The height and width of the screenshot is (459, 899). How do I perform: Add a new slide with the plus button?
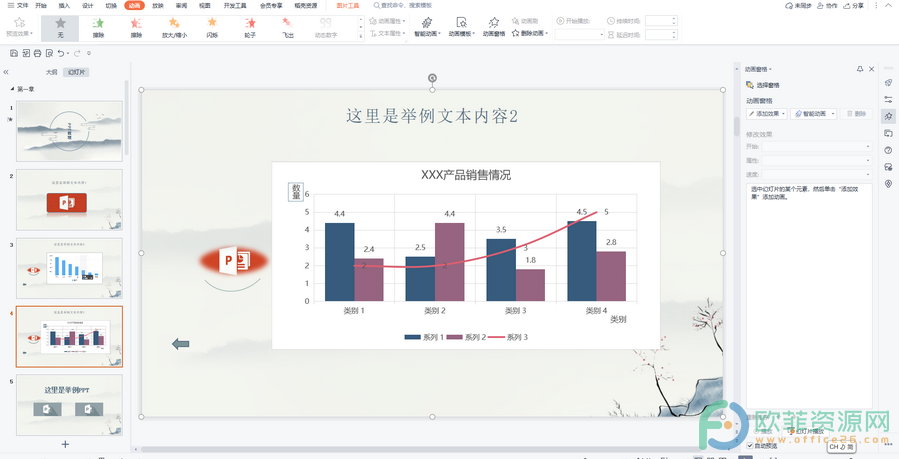tap(65, 444)
